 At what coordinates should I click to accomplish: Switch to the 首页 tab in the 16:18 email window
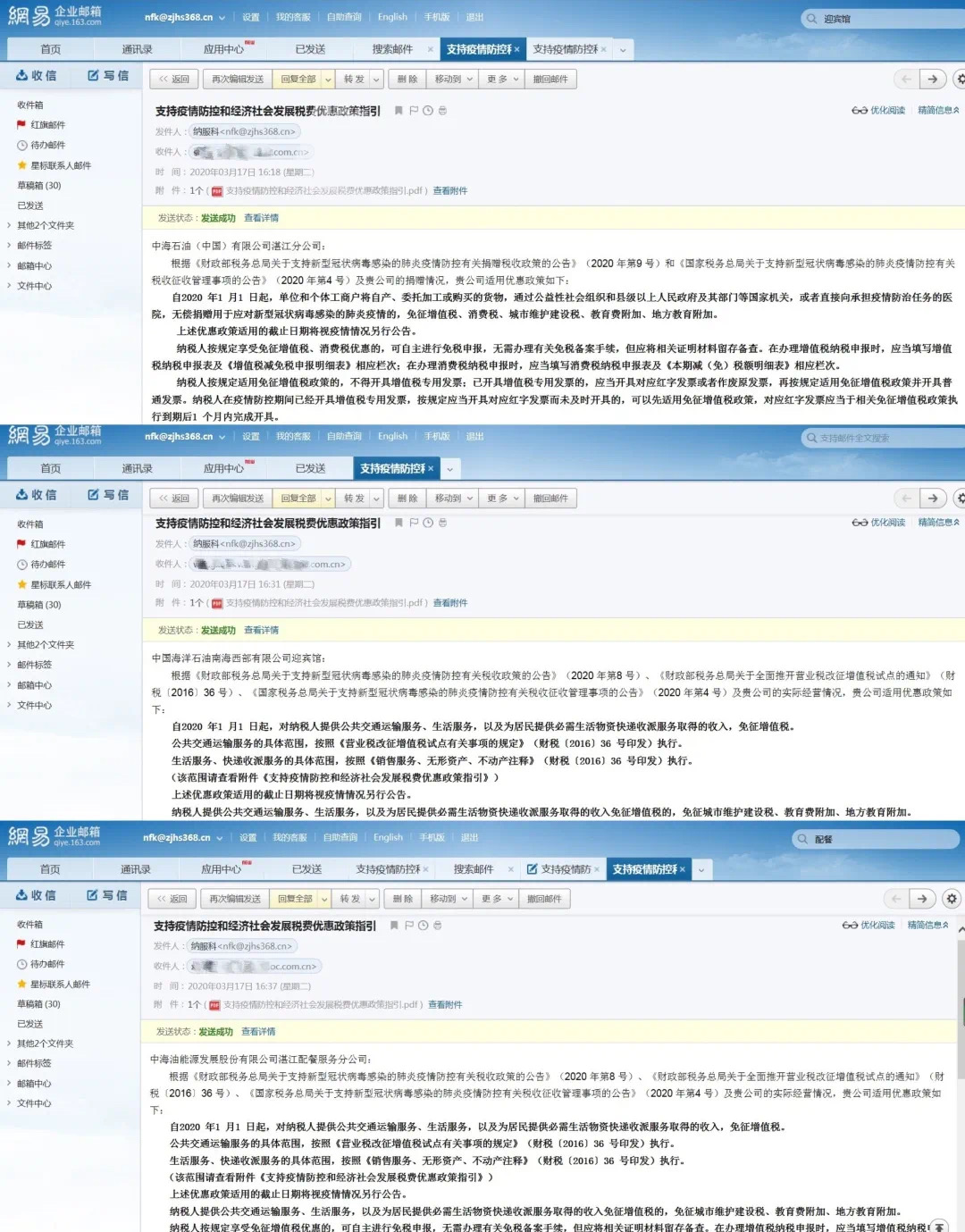pos(50,49)
